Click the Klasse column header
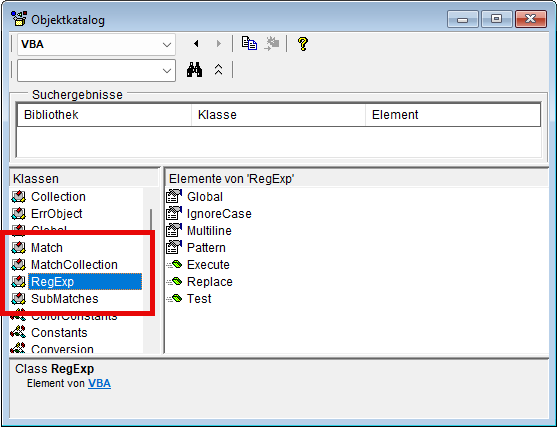 pyautogui.click(x=278, y=115)
